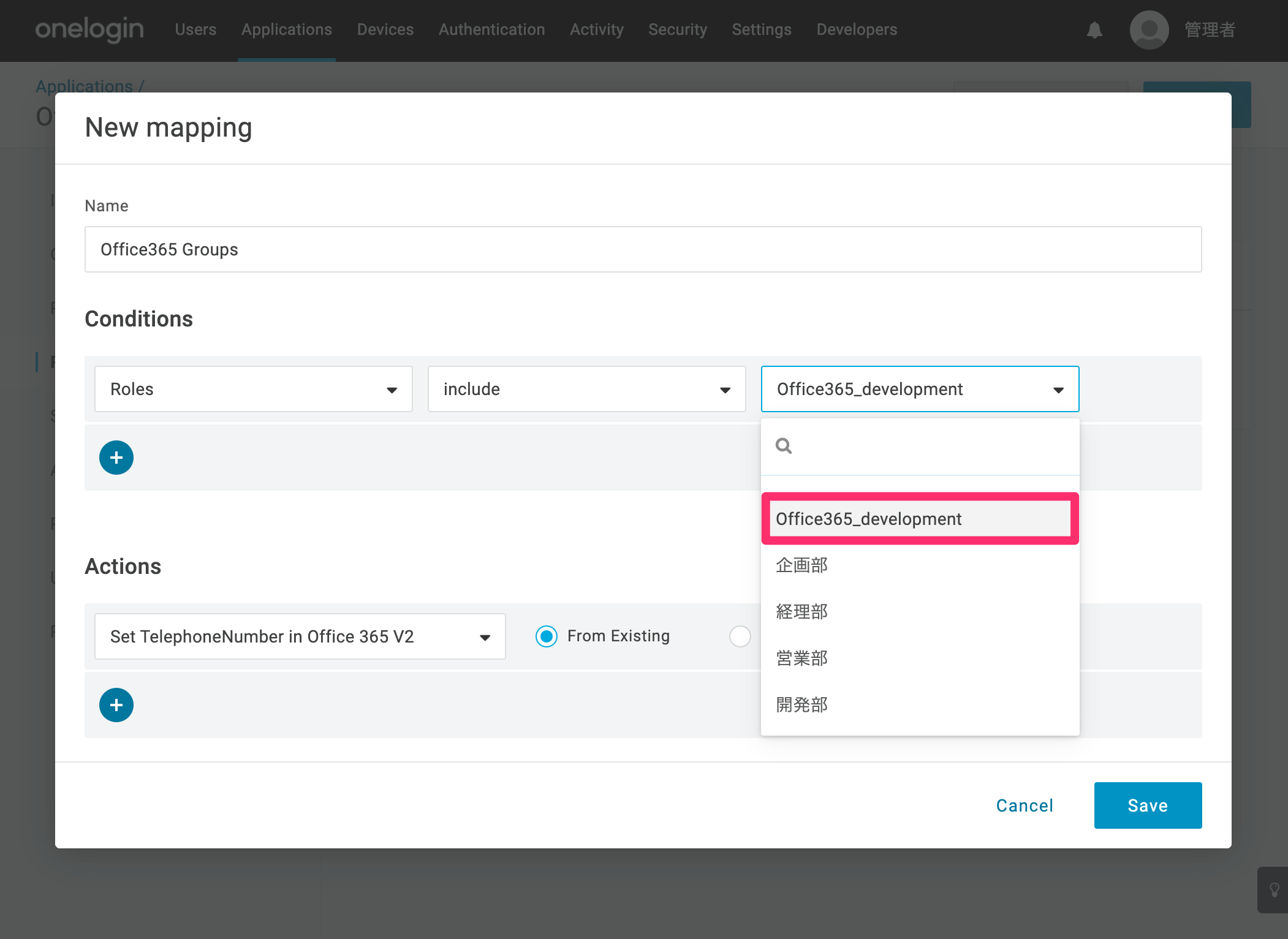Select 企画部 from the role list

[x=920, y=565]
